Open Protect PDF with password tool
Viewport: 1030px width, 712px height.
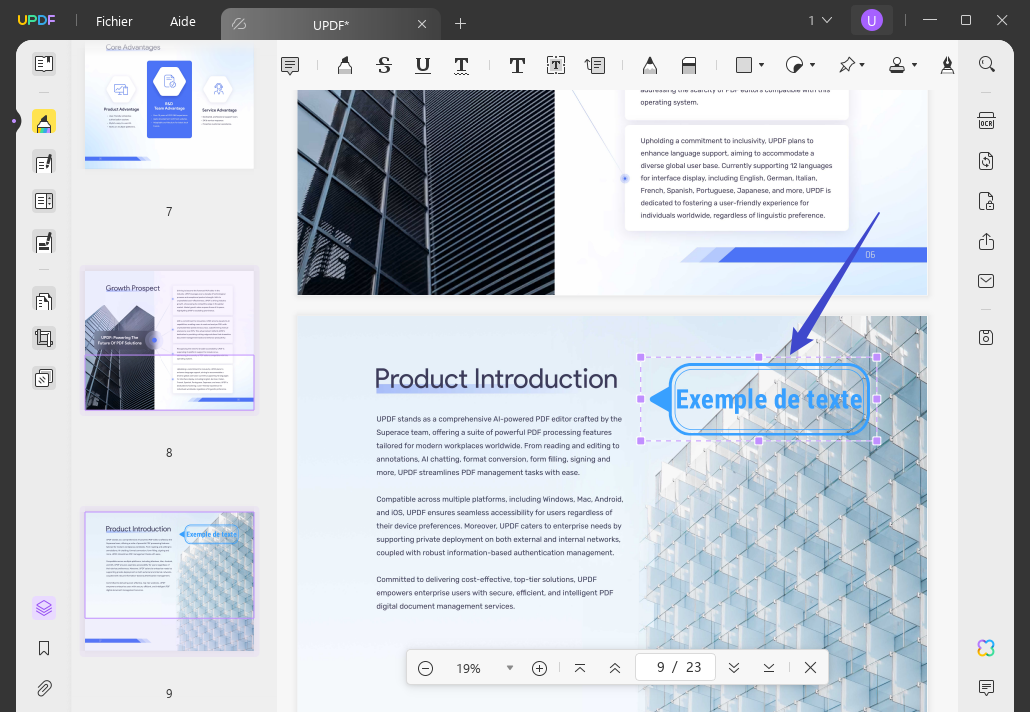(x=986, y=201)
